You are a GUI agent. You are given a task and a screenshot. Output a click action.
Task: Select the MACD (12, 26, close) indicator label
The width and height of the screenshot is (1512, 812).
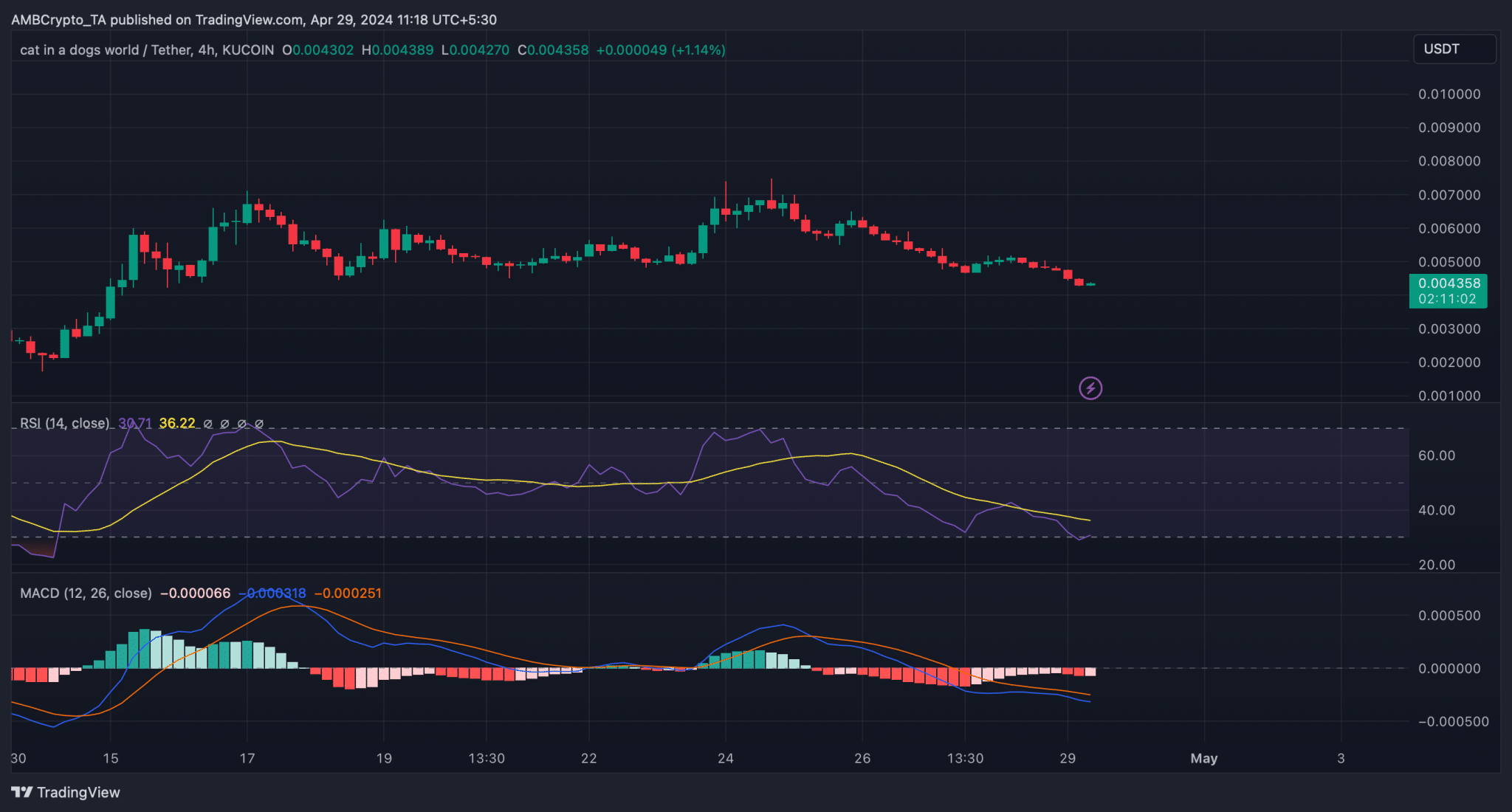pyautogui.click(x=86, y=593)
